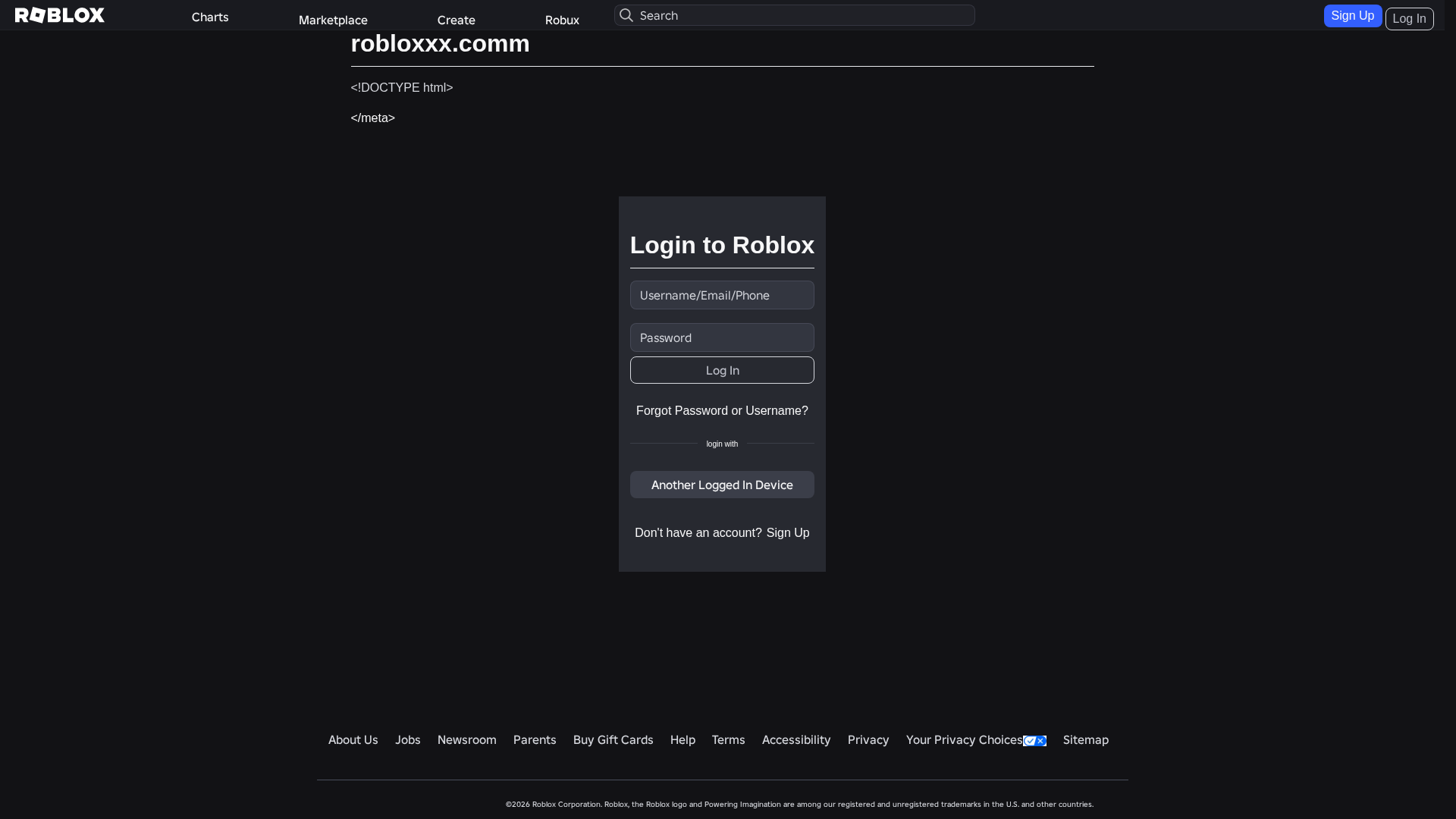Click the </meta> text line

click(x=373, y=118)
